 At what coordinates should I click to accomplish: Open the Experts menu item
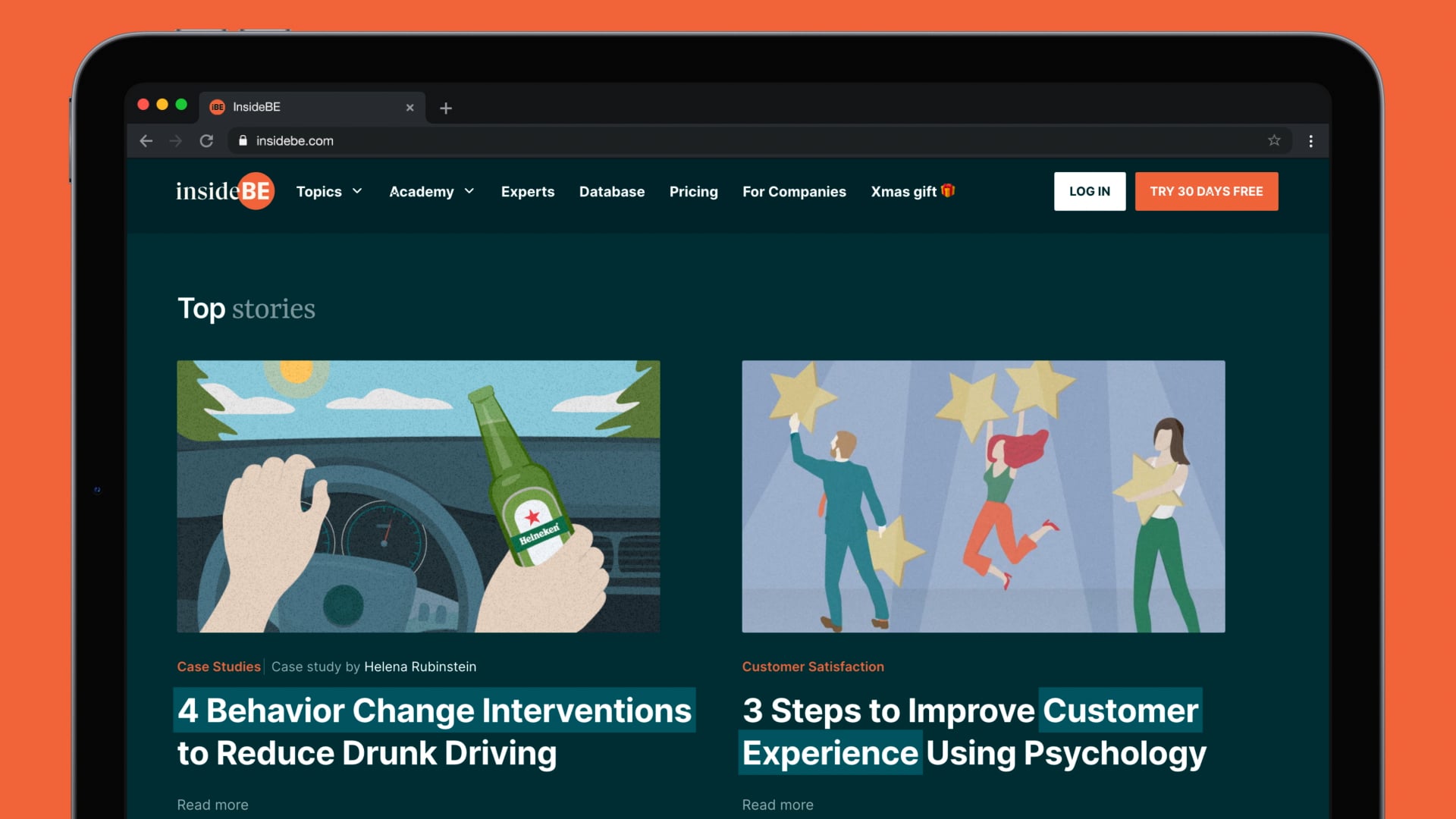527,192
